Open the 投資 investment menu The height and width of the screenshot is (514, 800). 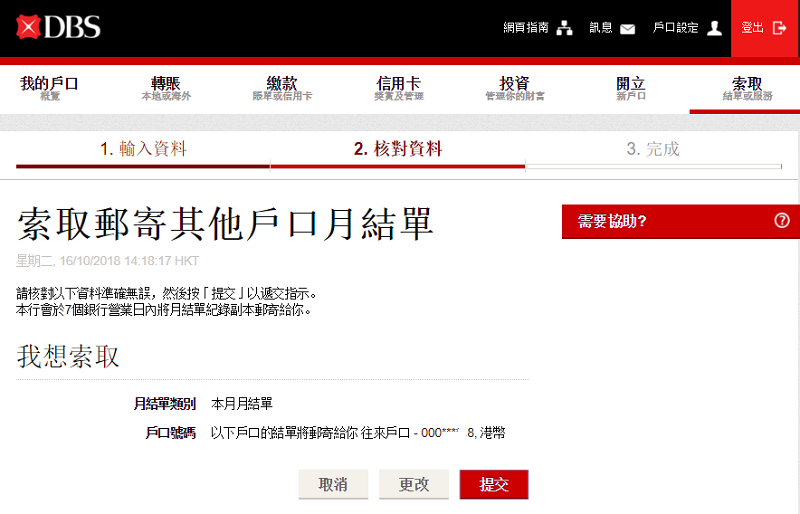(514, 88)
